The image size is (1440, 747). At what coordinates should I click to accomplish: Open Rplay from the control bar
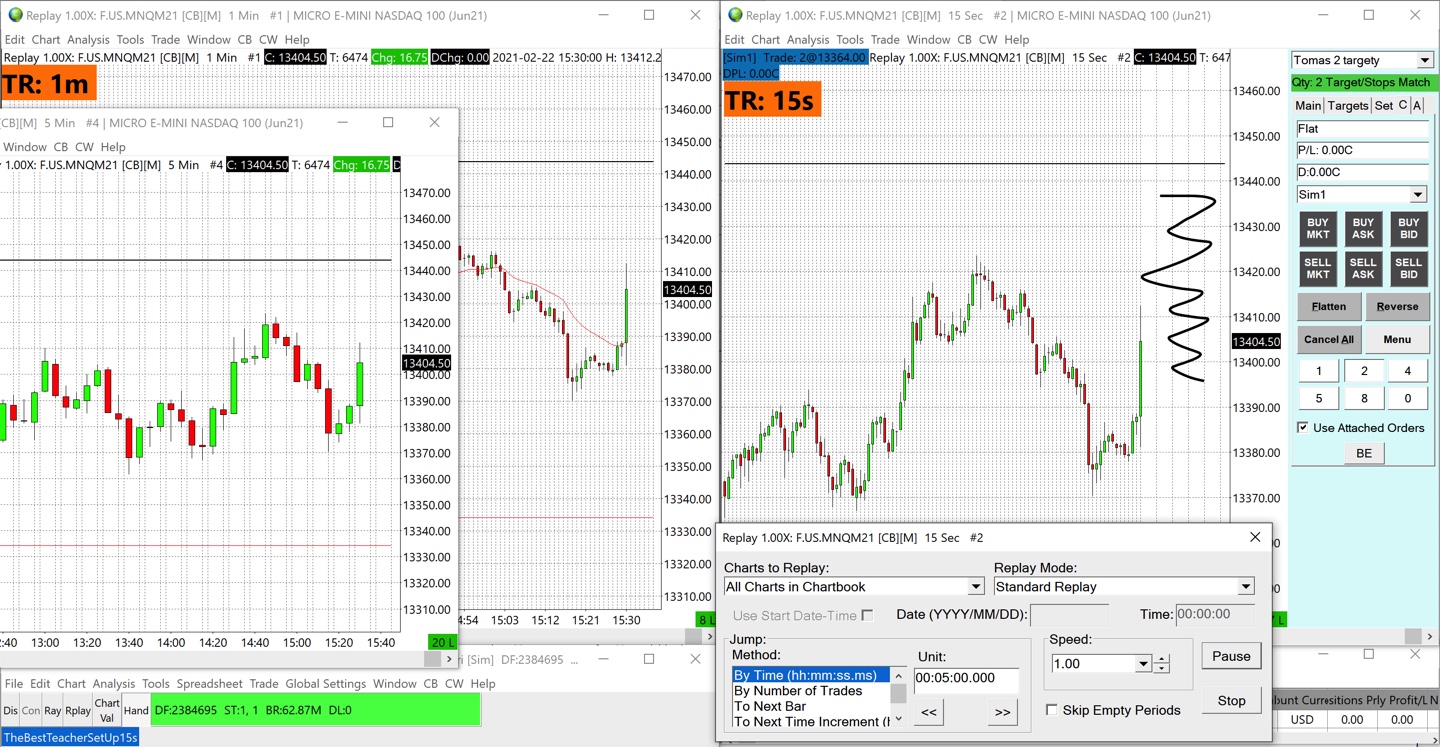click(x=78, y=710)
